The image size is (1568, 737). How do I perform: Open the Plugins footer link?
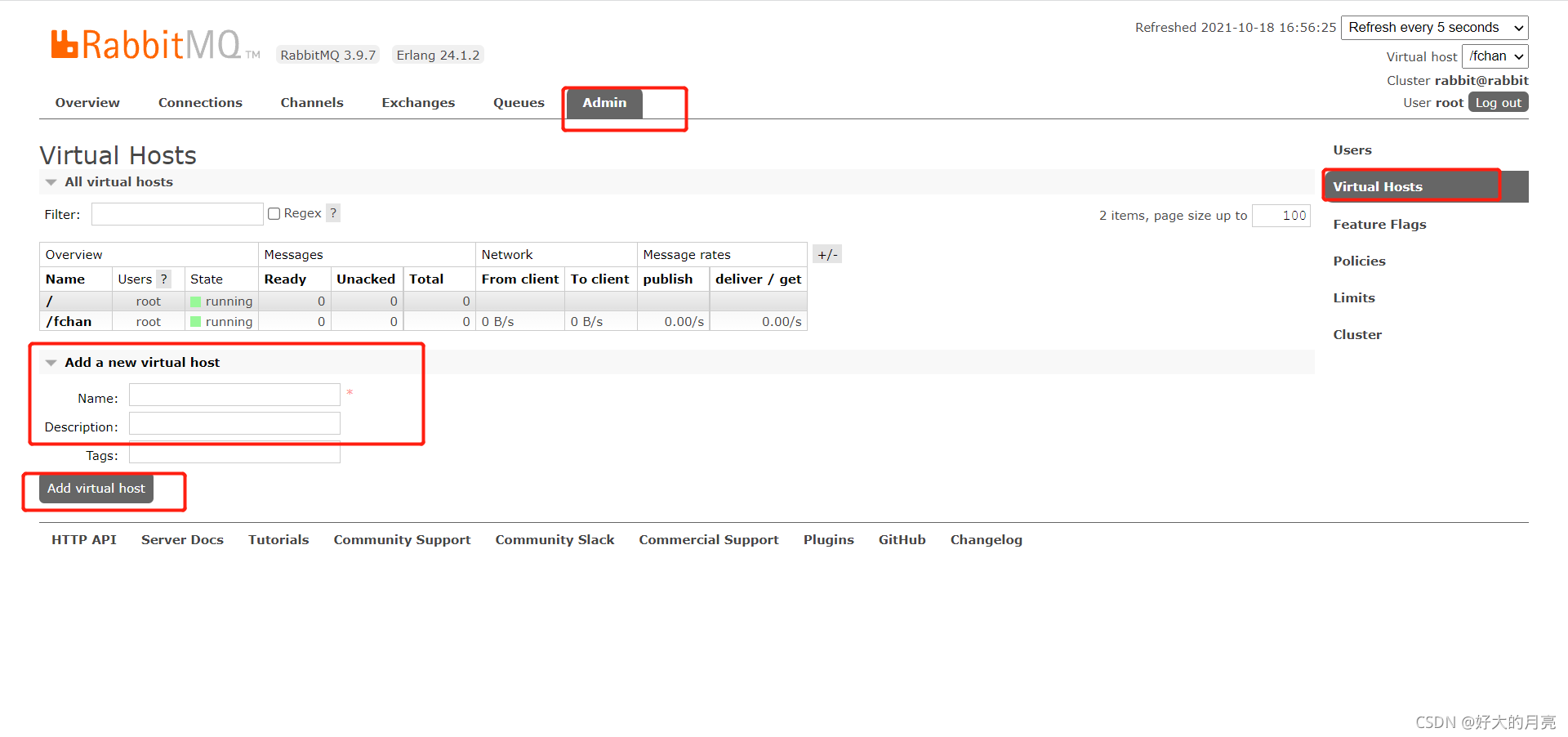pos(828,540)
